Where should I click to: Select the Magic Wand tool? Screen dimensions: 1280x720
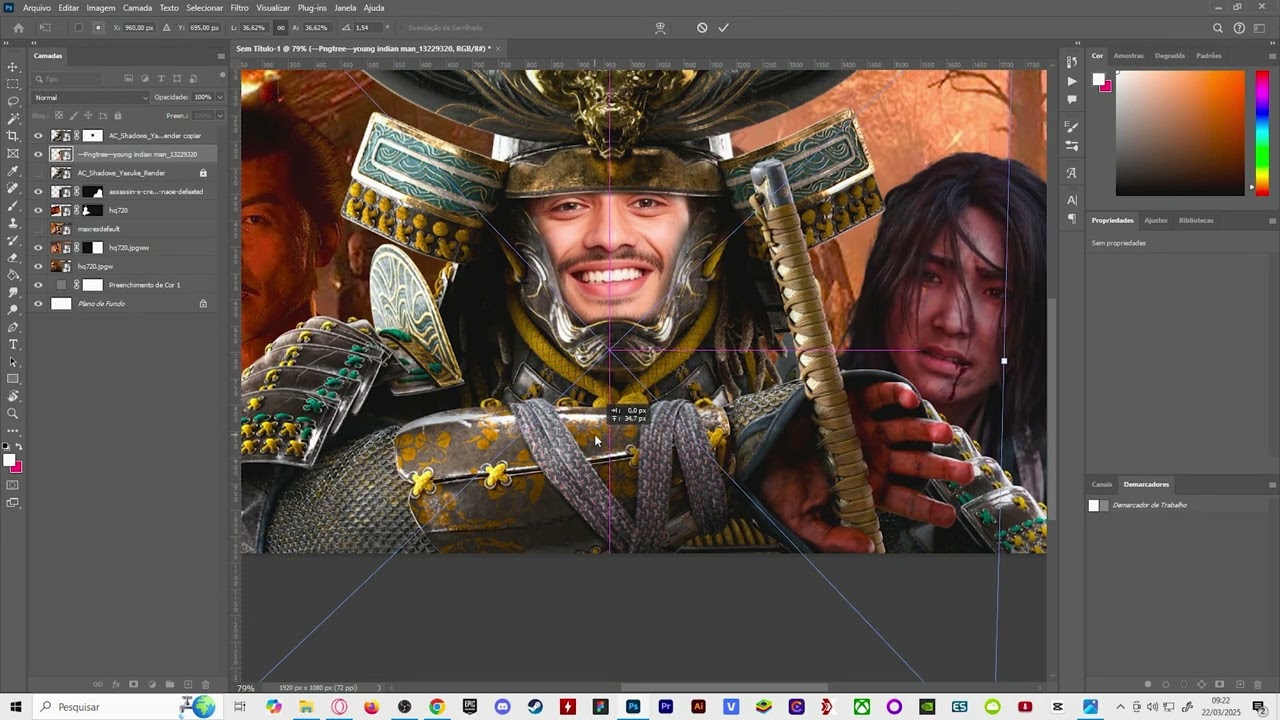pos(13,118)
